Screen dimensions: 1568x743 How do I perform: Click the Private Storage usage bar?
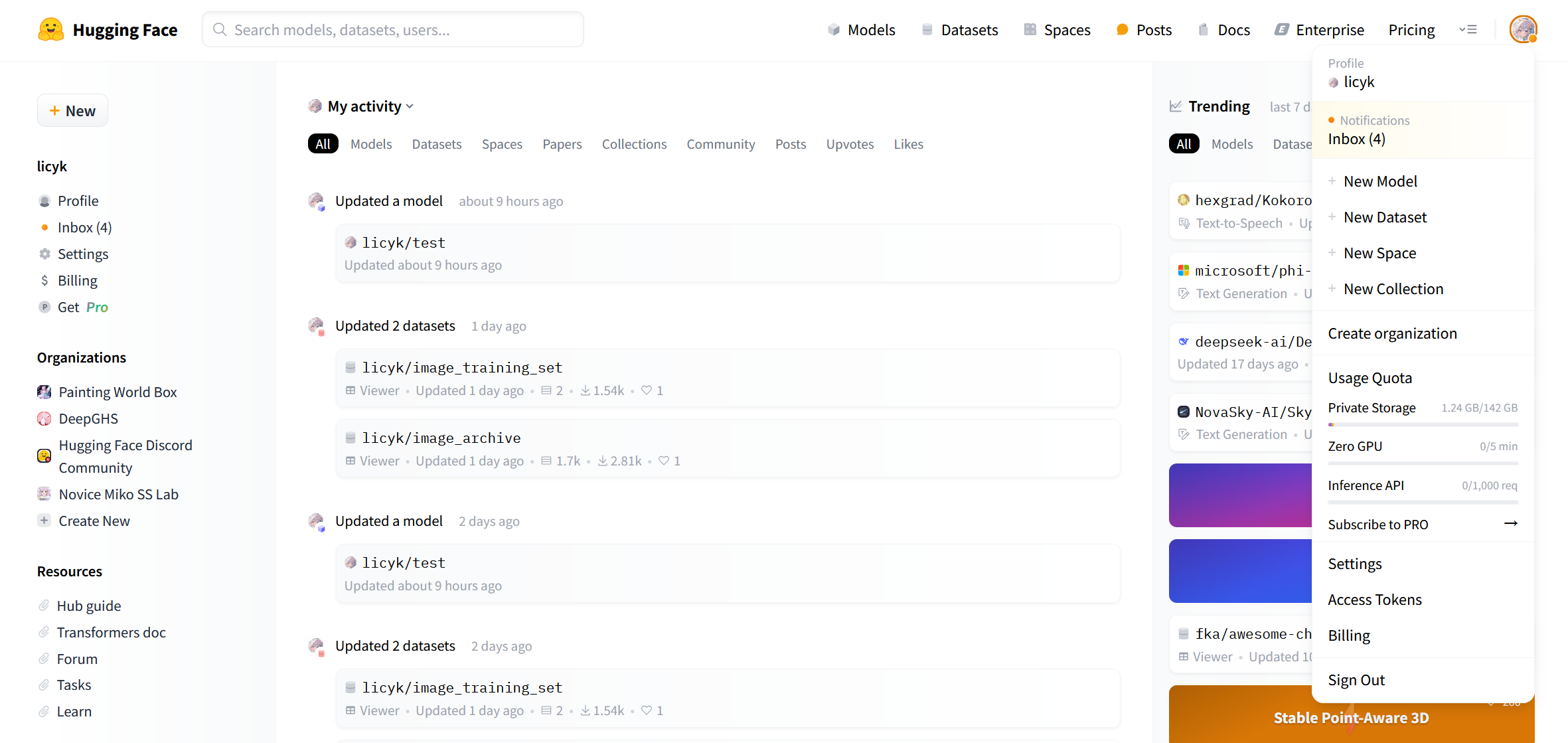pyautogui.click(x=1423, y=424)
